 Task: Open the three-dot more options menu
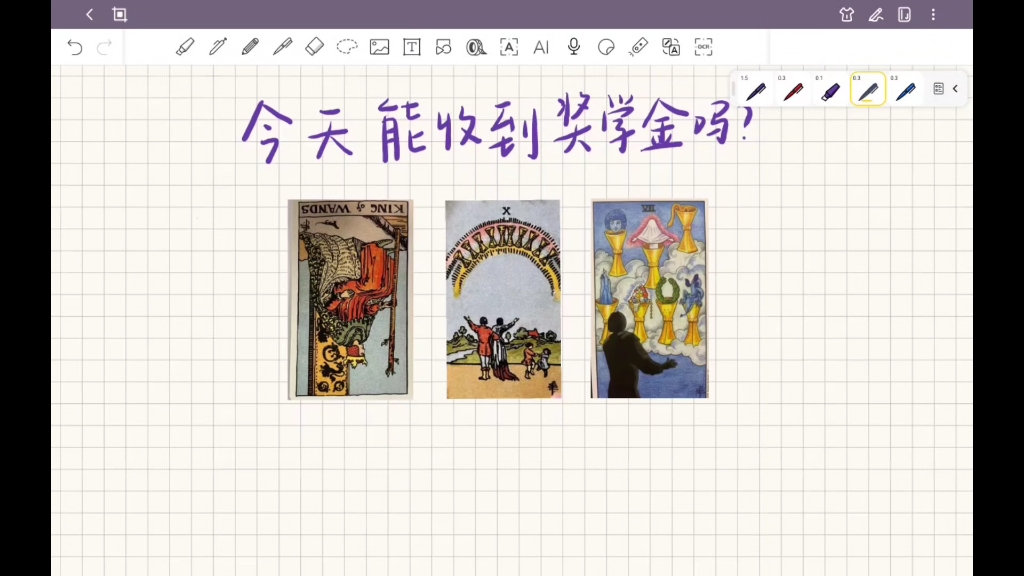pos(933,14)
